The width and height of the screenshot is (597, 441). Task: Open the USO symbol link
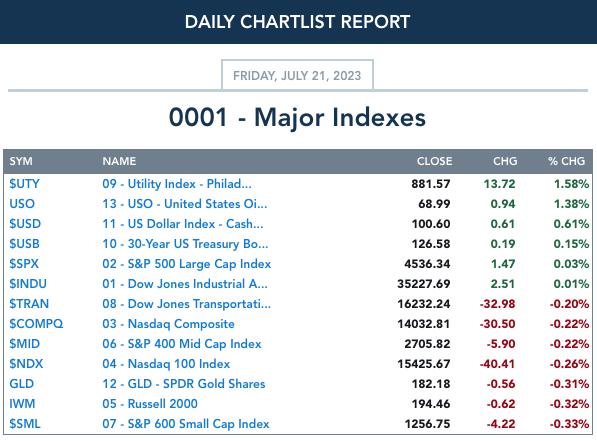tap(22, 204)
